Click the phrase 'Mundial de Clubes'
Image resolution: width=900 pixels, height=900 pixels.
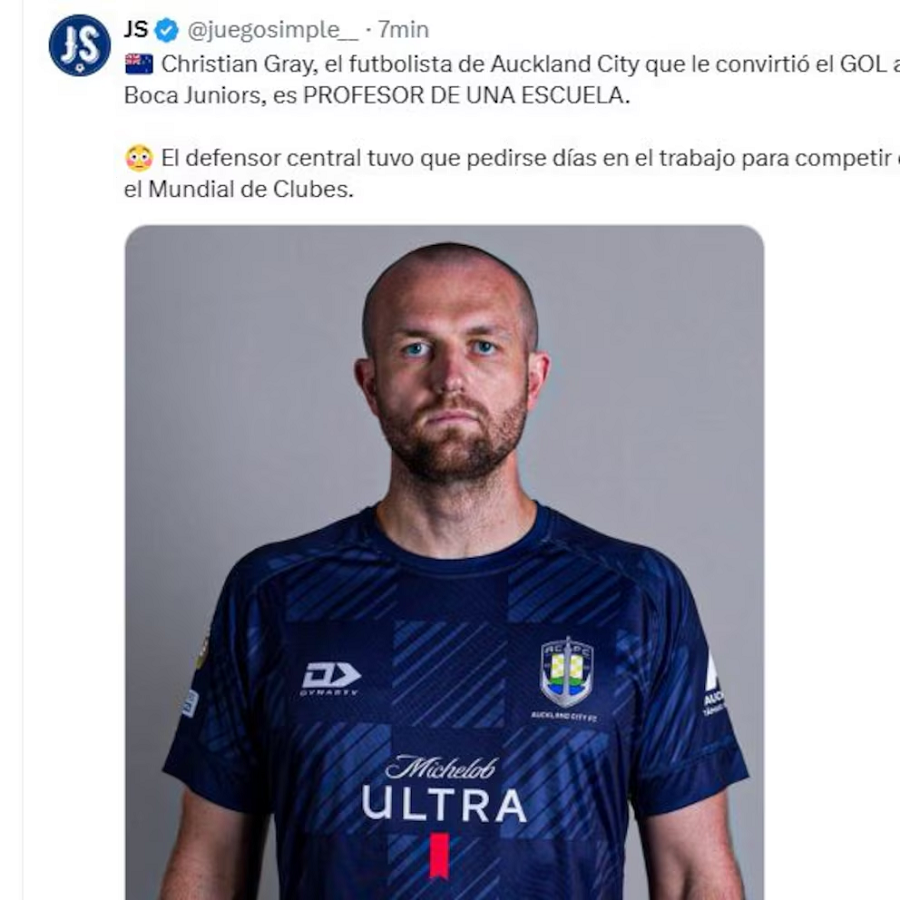point(251,189)
